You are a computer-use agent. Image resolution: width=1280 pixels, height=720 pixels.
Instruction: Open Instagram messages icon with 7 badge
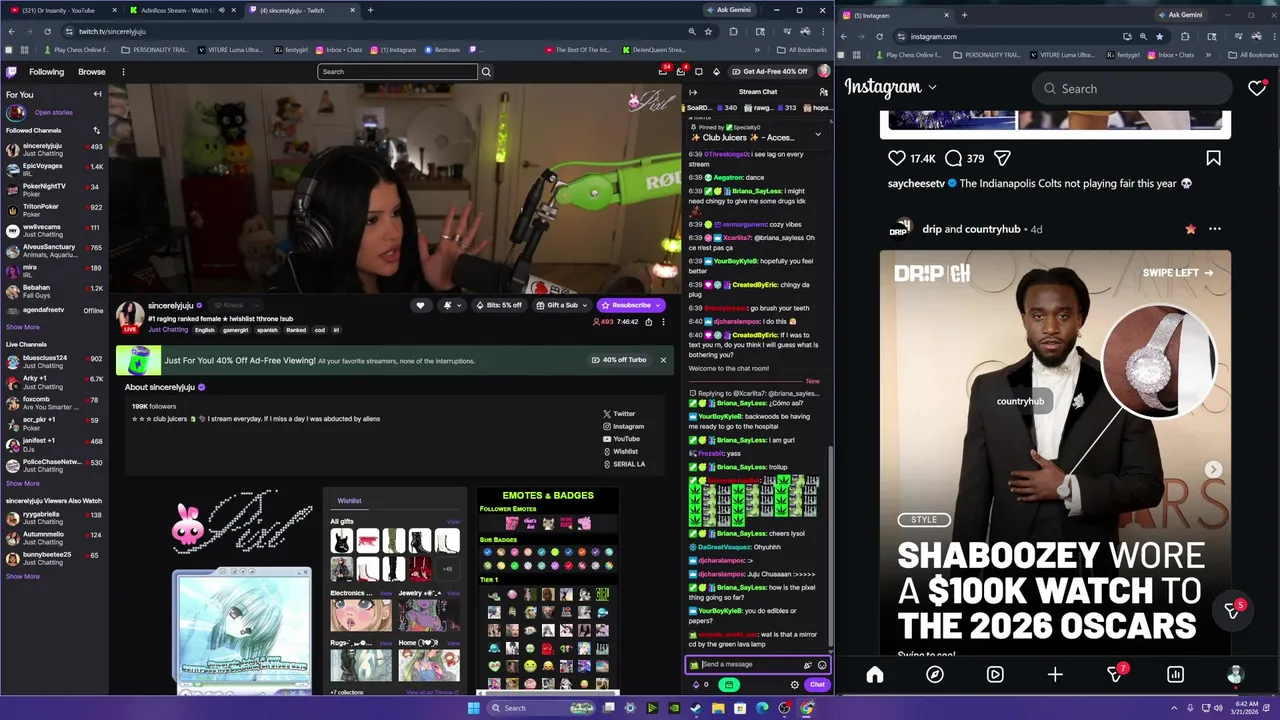(1116, 673)
